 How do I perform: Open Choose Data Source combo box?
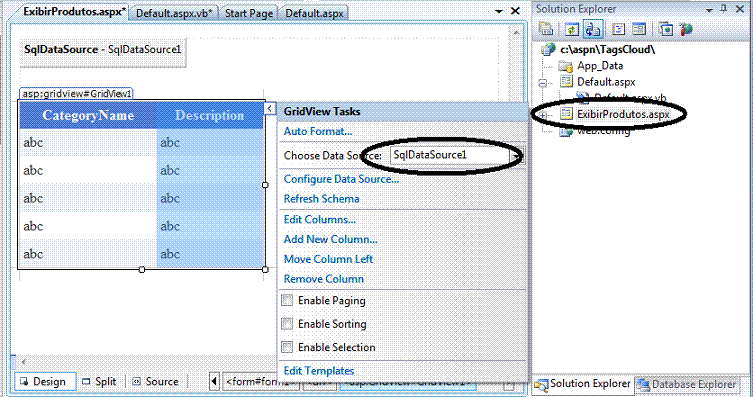[x=457, y=155]
